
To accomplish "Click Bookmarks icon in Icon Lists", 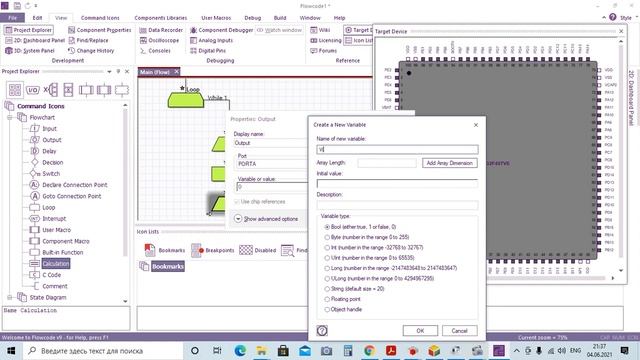I will coord(164,250).
